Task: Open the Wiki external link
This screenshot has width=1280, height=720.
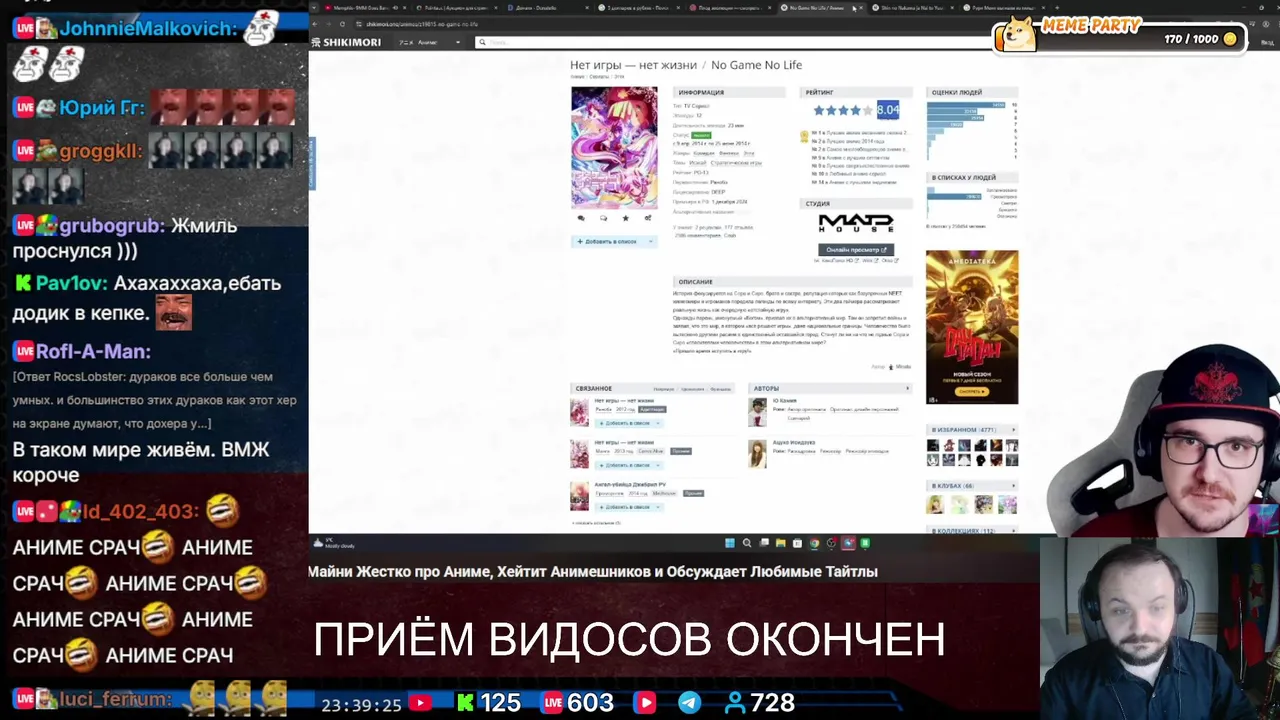Action: [x=869, y=261]
